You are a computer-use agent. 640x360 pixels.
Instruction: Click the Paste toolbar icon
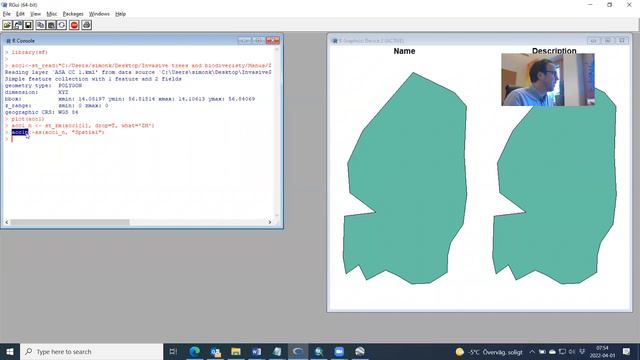51,25
